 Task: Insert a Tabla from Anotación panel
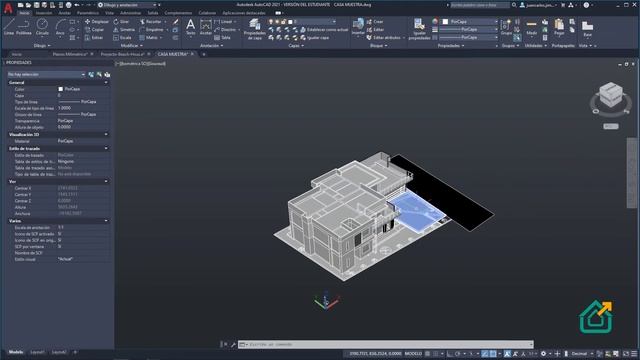click(x=222, y=38)
